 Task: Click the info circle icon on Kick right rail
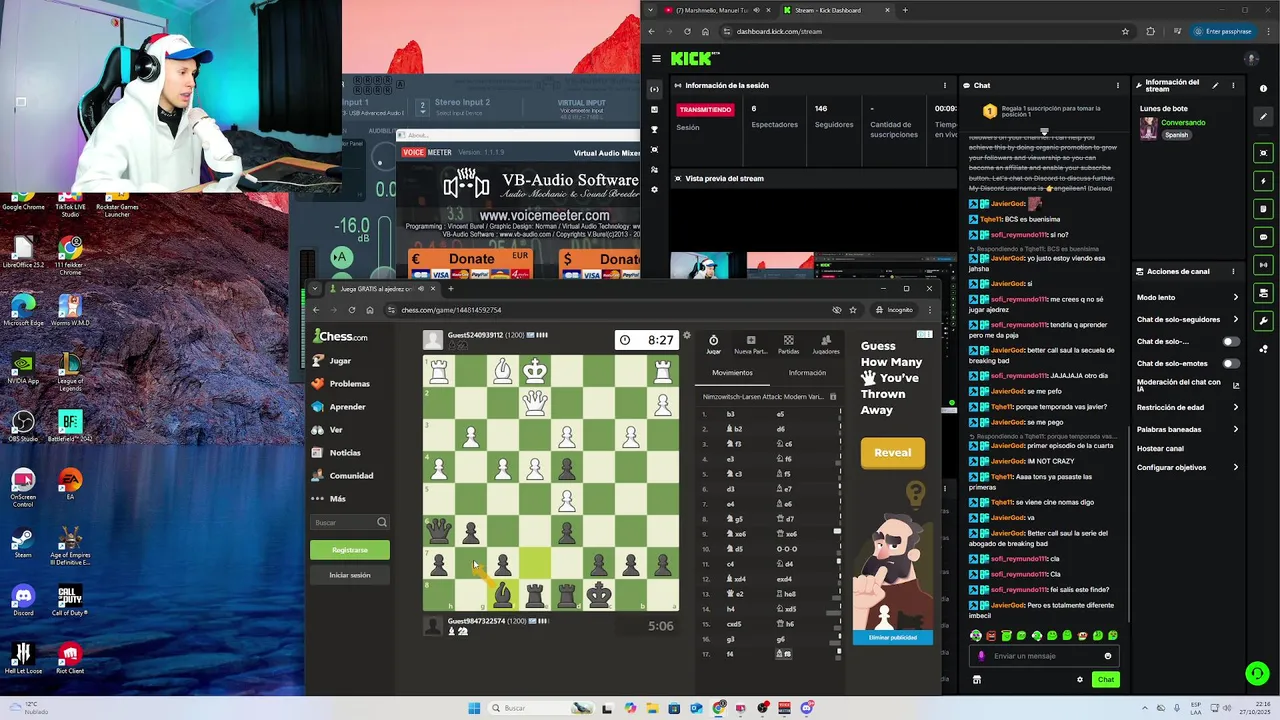pos(1264,89)
